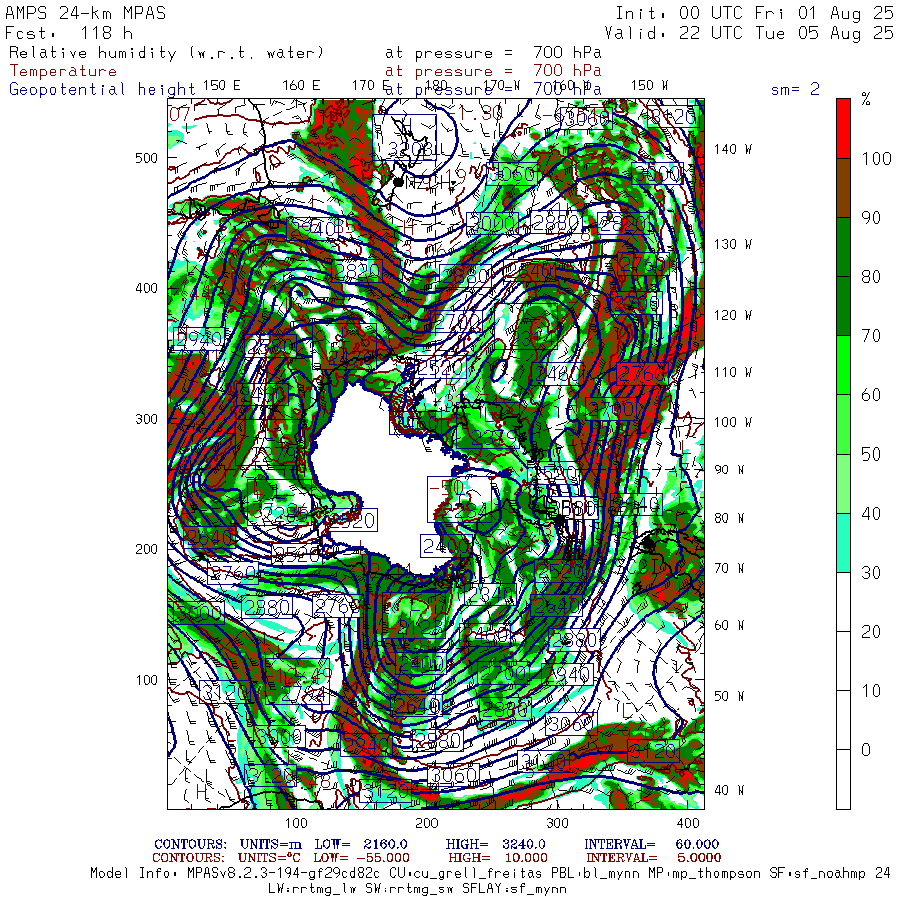The image size is (900, 900).
Task: Click the "50" tick label on color bar
Action: pos(871,455)
